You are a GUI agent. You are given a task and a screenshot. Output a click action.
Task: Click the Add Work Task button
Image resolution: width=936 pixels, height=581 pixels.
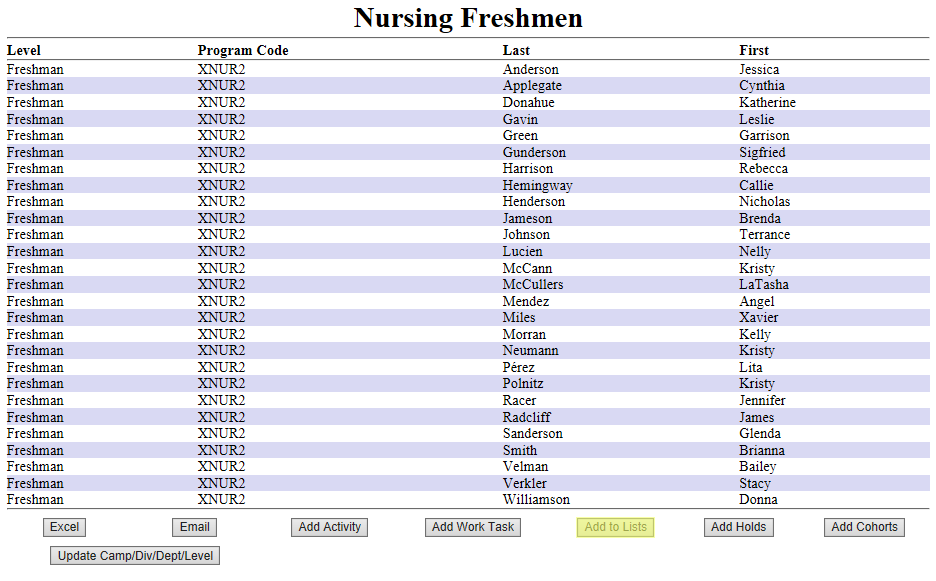pyautogui.click(x=472, y=527)
